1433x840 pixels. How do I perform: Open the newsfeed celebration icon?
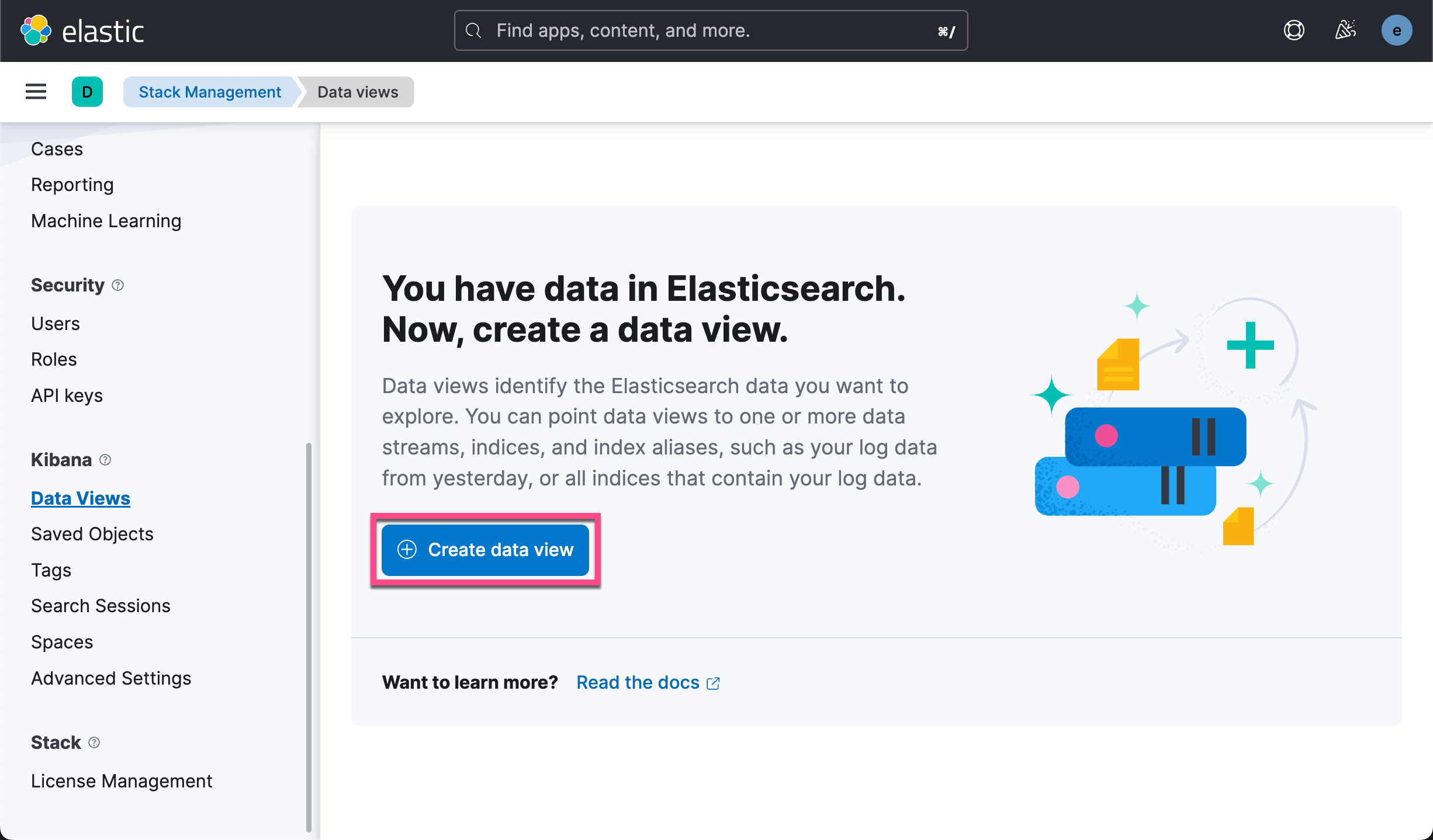pos(1345,30)
